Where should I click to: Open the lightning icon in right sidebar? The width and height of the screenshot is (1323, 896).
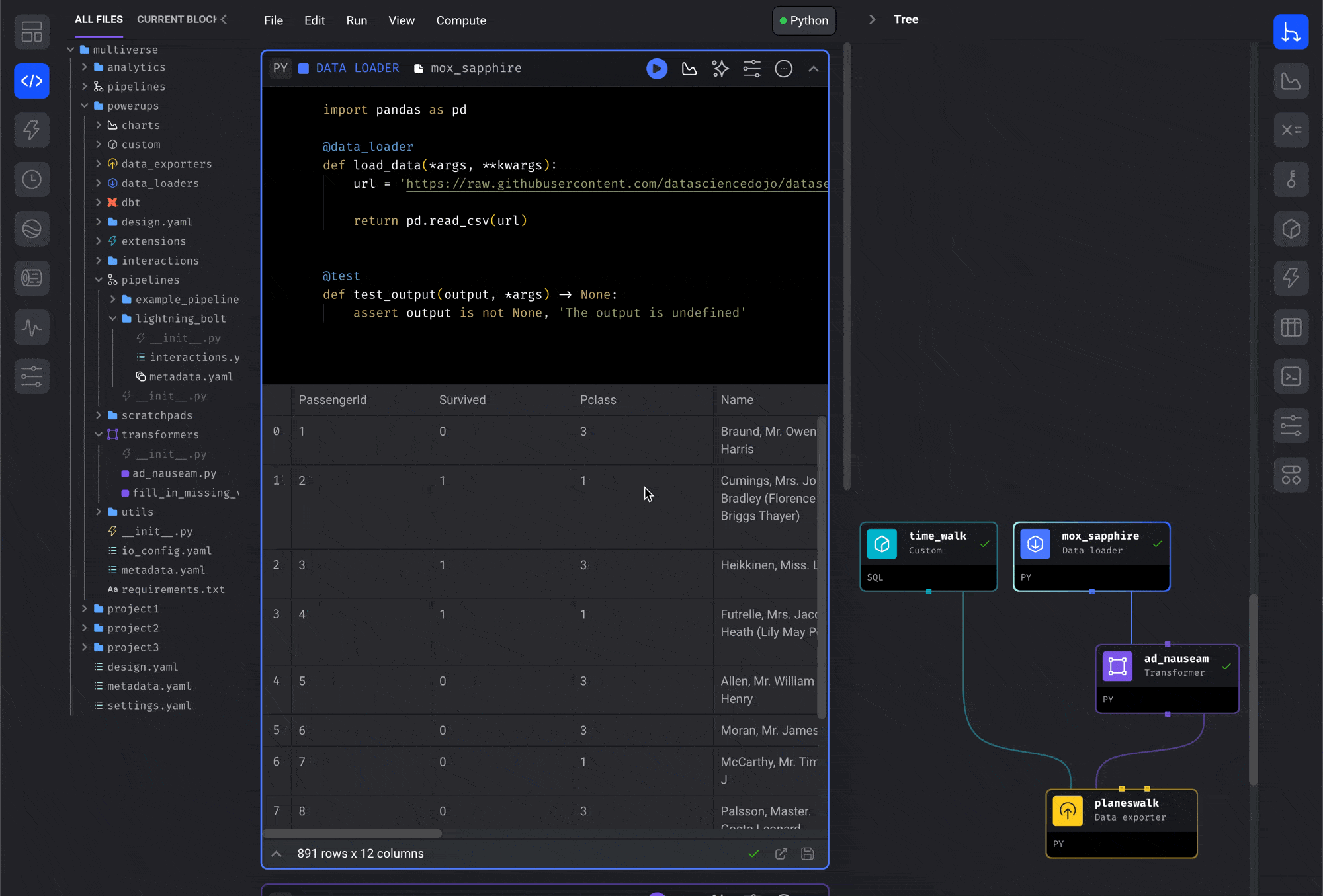[x=1291, y=278]
